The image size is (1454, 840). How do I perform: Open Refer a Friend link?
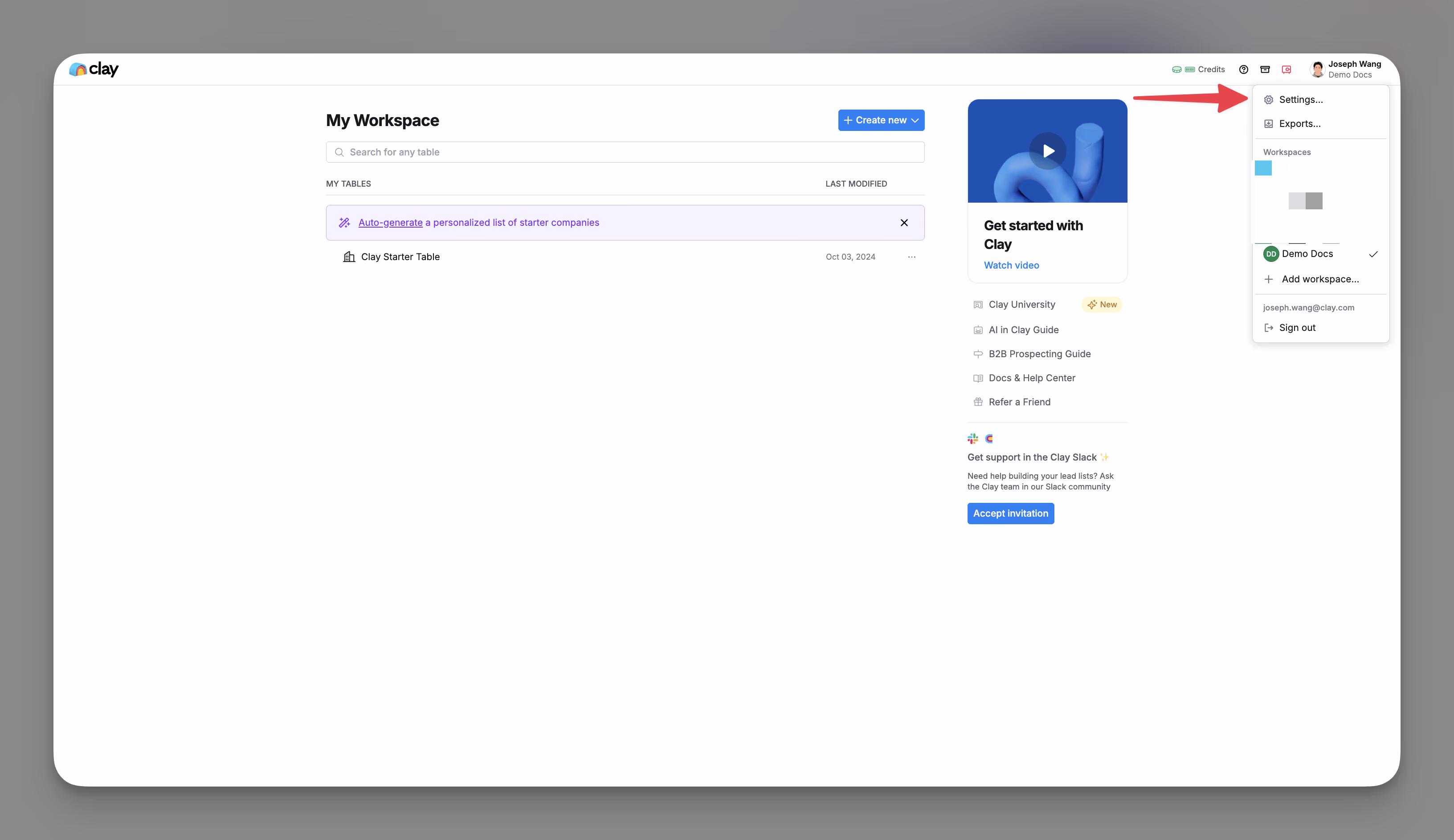pos(1020,402)
